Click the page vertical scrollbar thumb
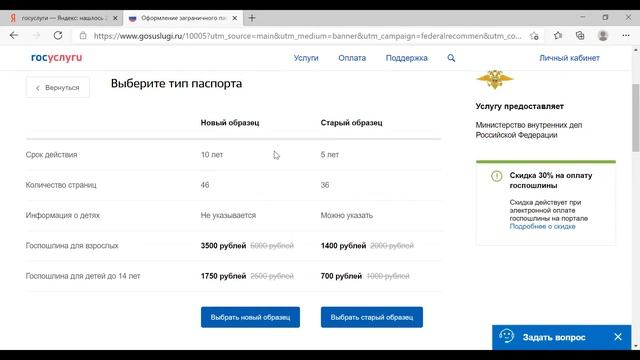 pos(636,118)
